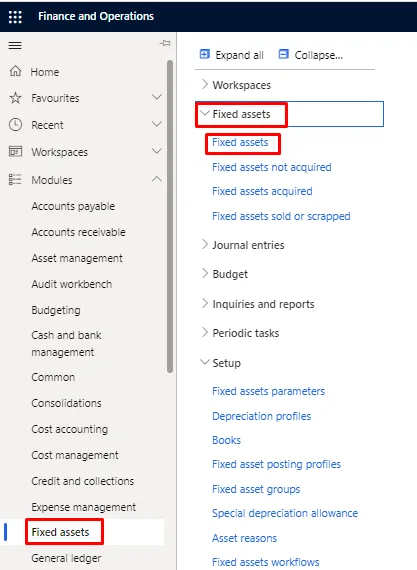Image resolution: width=417 pixels, height=570 pixels.
Task: Expand the Workspaces chevron in sidebar
Action: [x=157, y=151]
